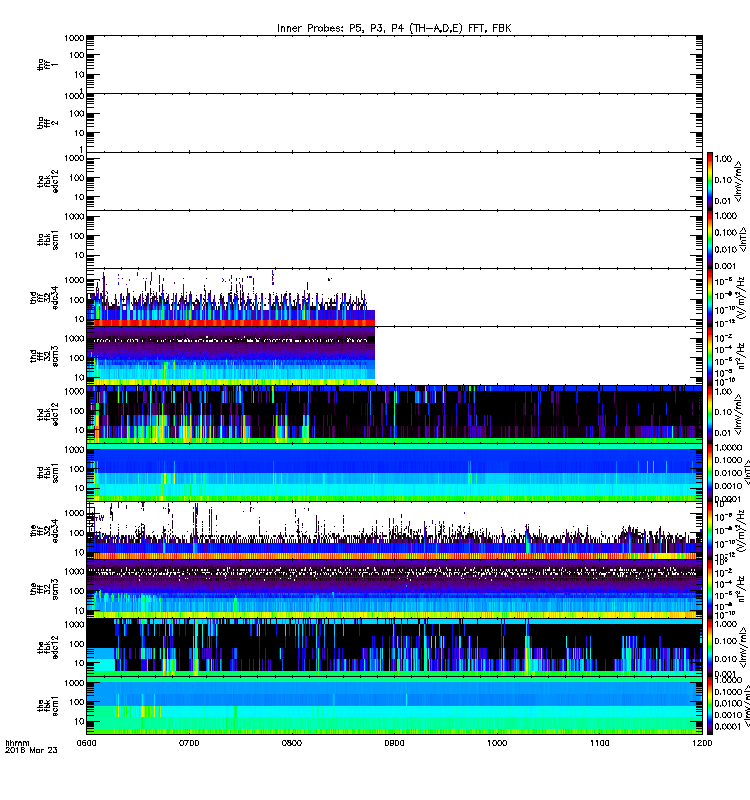Click the color bar beside thd fff scm3 panel
Viewport: 750px width, 800px height.
(710, 356)
